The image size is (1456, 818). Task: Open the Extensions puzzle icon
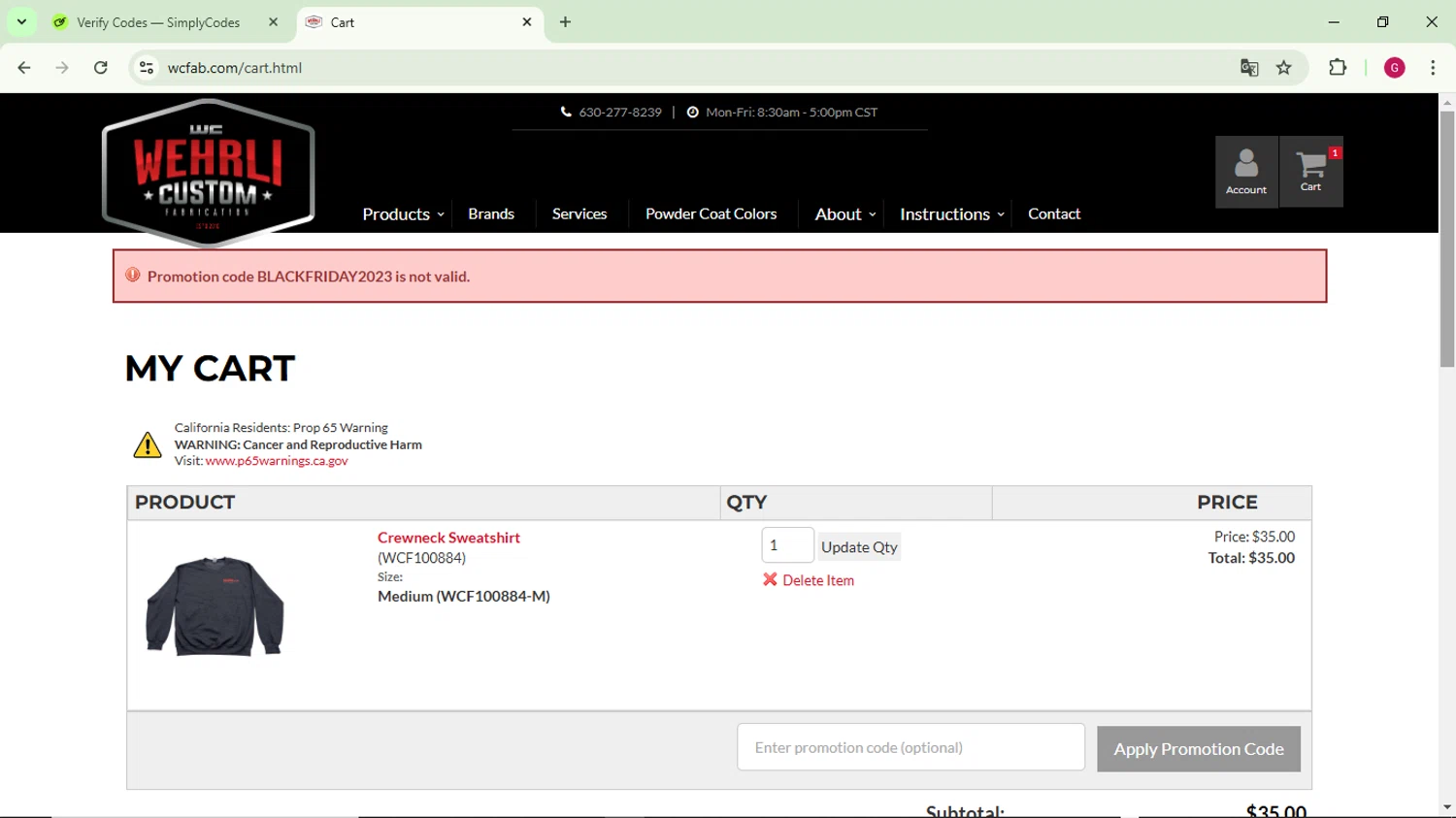[1338, 68]
